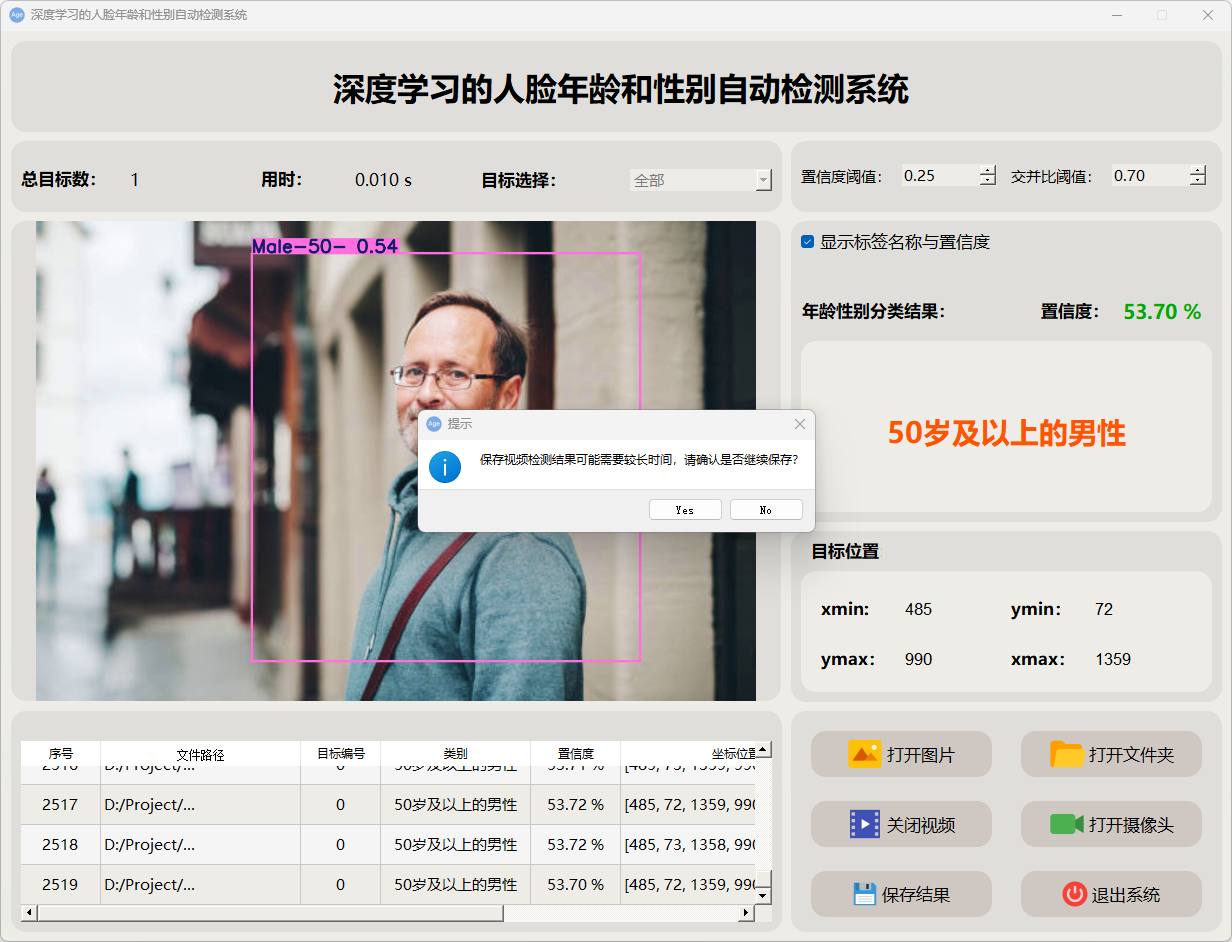Click the folder icon on 打开文件夹
Screen dimensions: 1232x942
click(x=1067, y=754)
